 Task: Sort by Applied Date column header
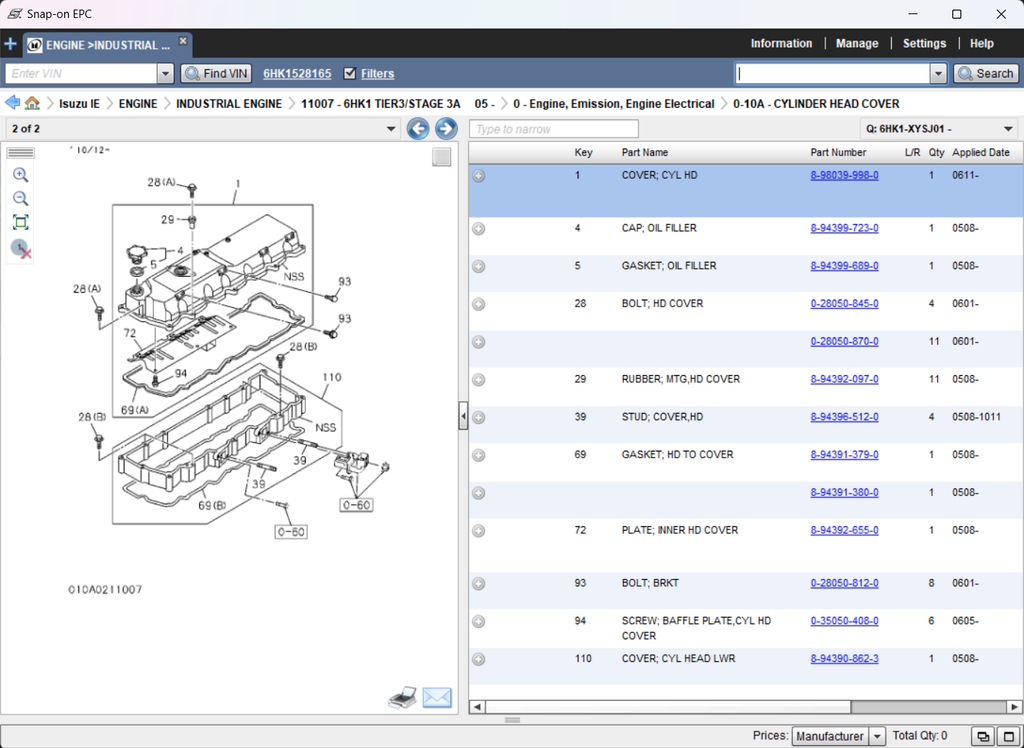click(x=981, y=152)
